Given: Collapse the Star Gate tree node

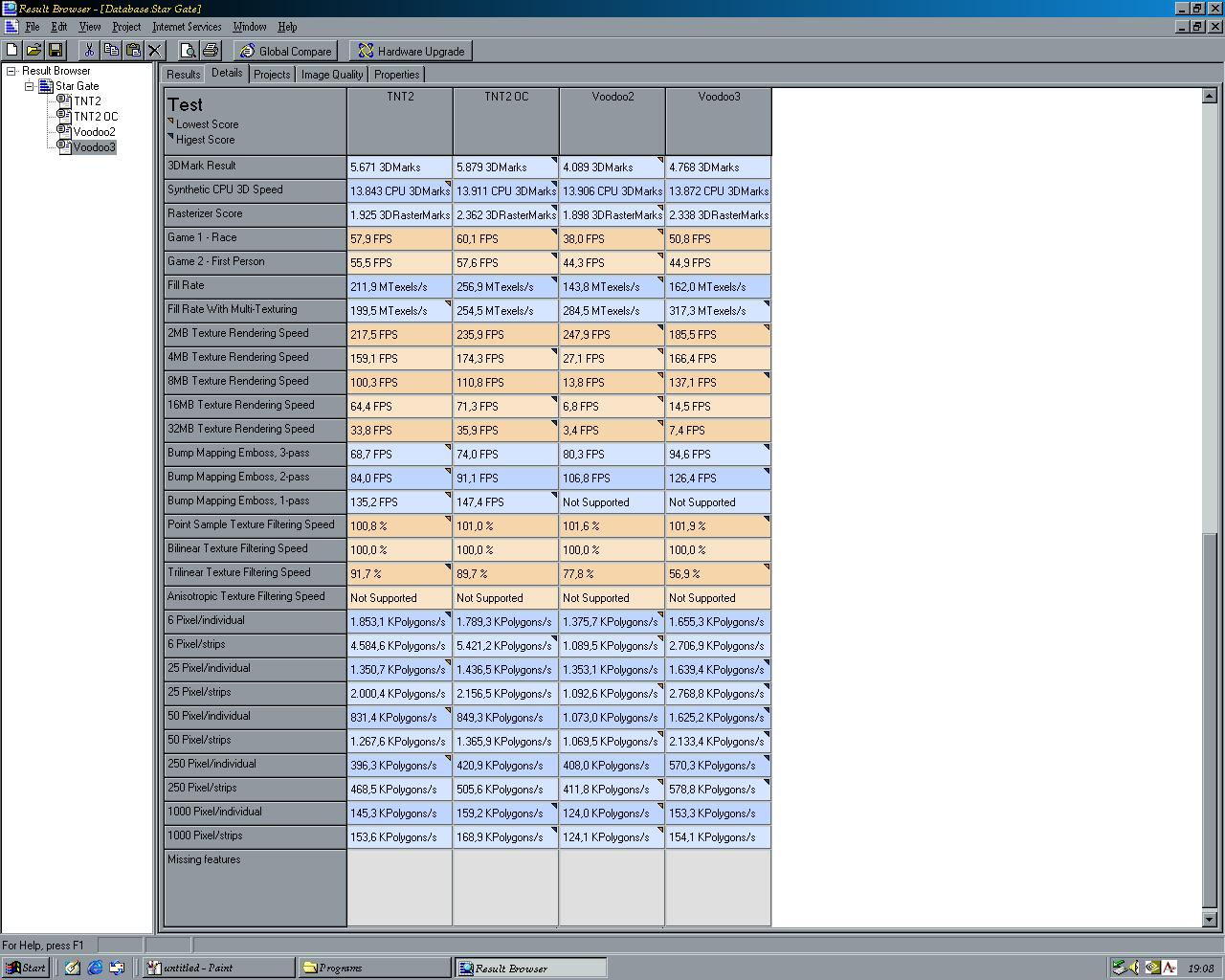Looking at the screenshot, I should (29, 86).
